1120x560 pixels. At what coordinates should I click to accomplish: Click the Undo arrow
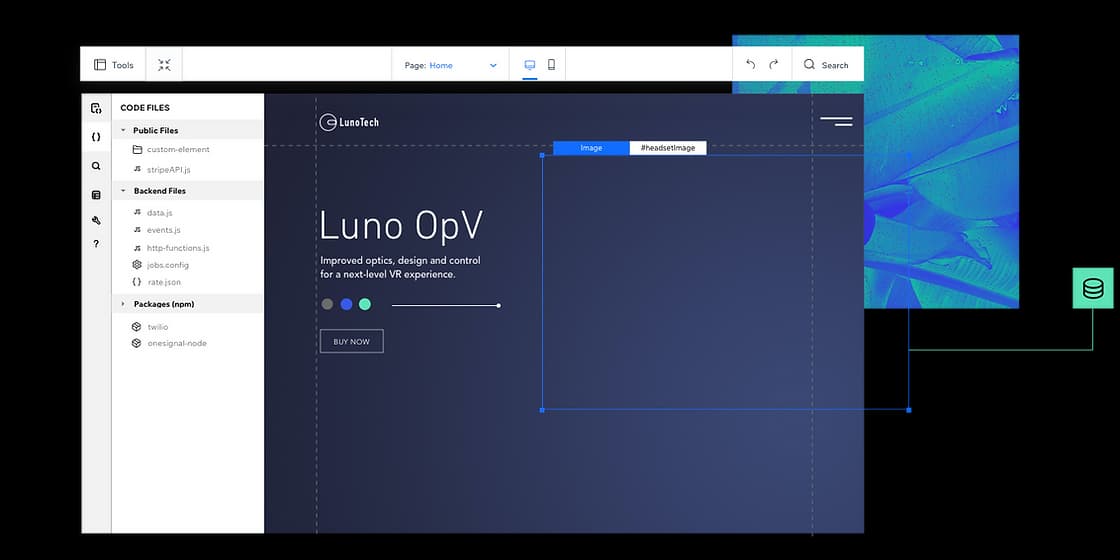[751, 65]
